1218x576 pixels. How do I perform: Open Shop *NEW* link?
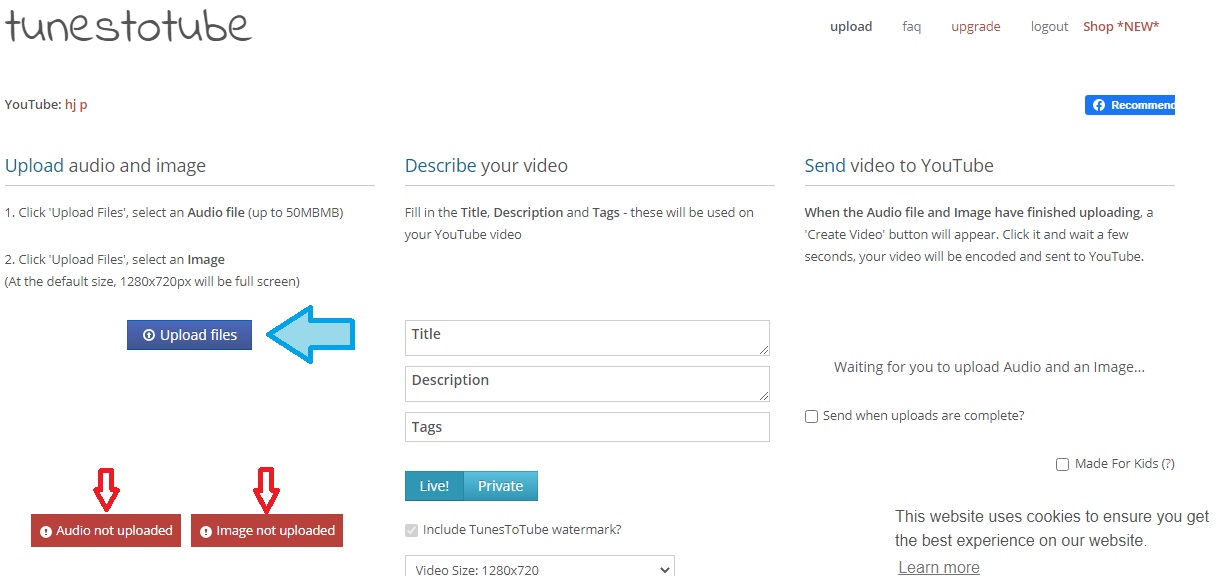tap(1121, 27)
